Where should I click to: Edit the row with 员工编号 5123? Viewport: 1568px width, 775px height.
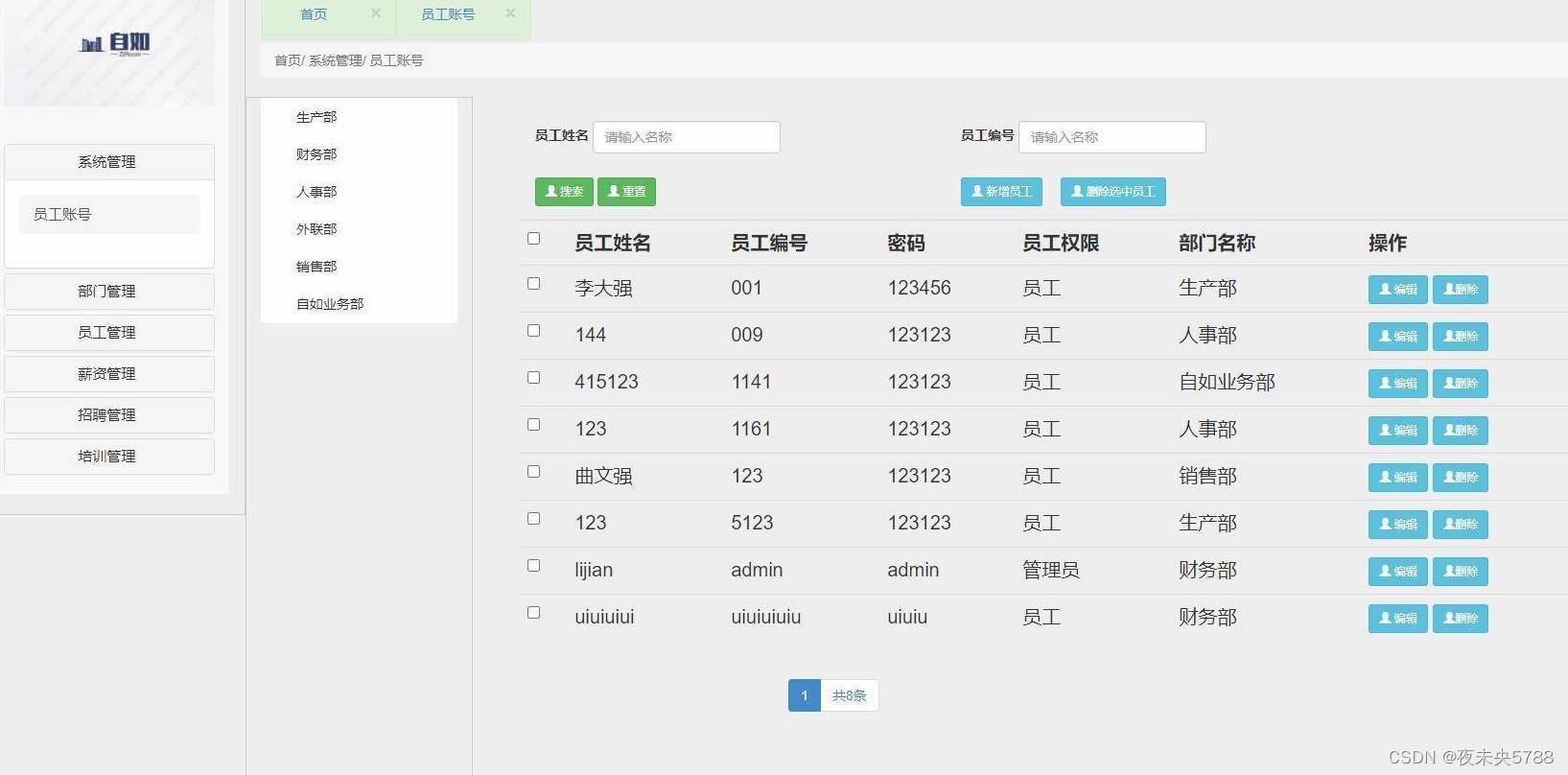pyautogui.click(x=1398, y=525)
